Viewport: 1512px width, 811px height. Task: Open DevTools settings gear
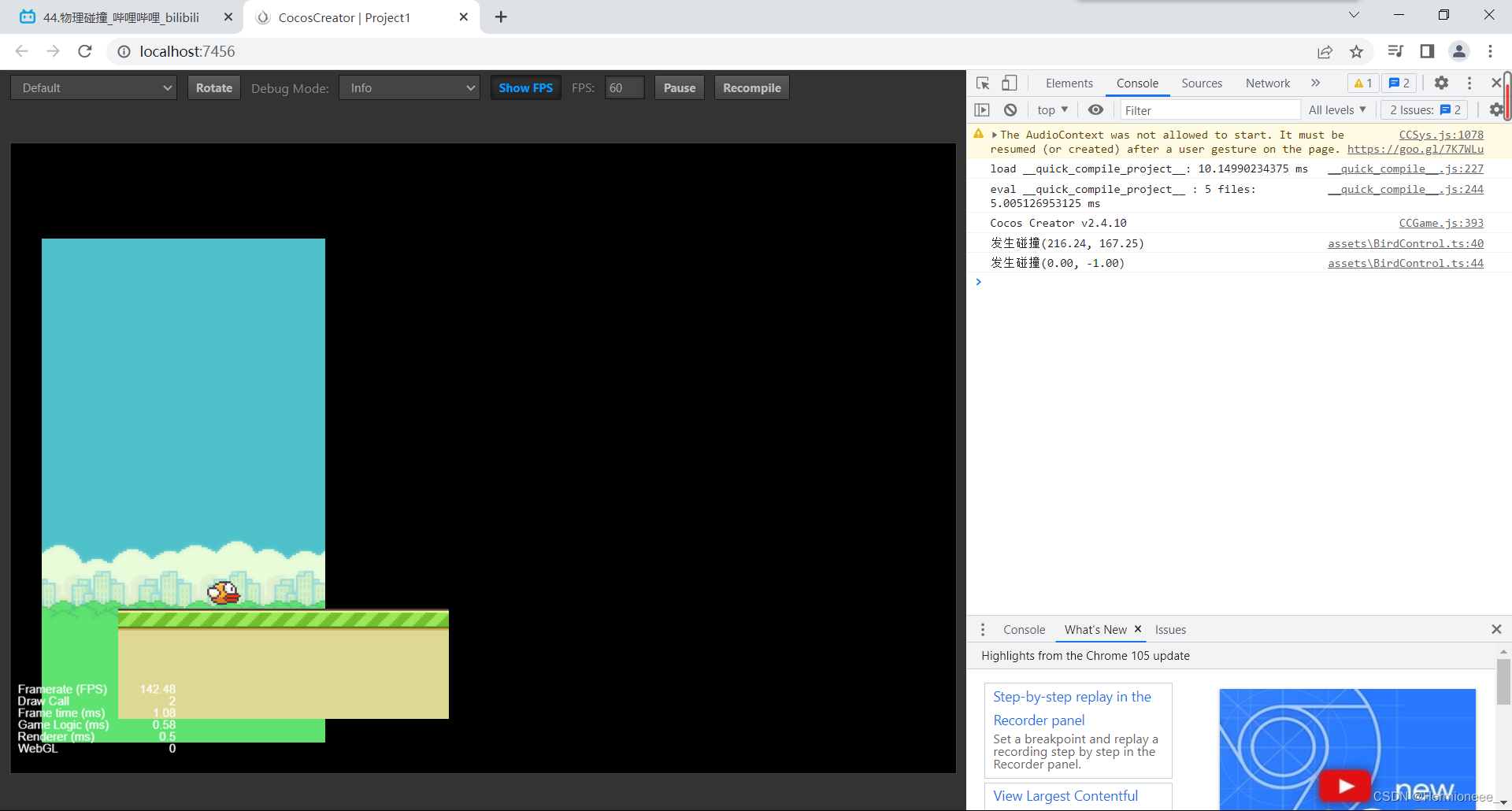(1441, 83)
